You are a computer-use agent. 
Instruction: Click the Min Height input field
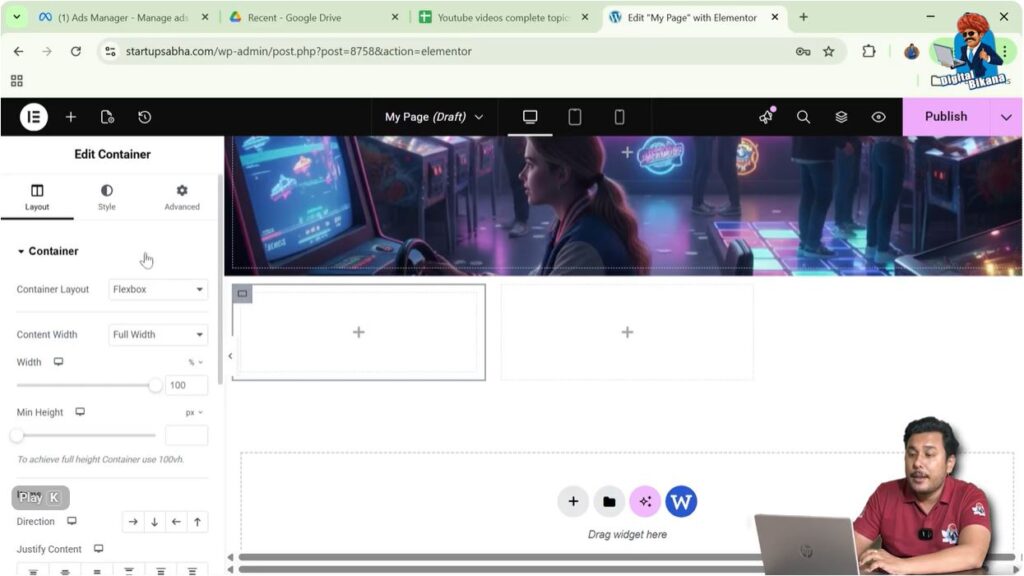[186, 435]
